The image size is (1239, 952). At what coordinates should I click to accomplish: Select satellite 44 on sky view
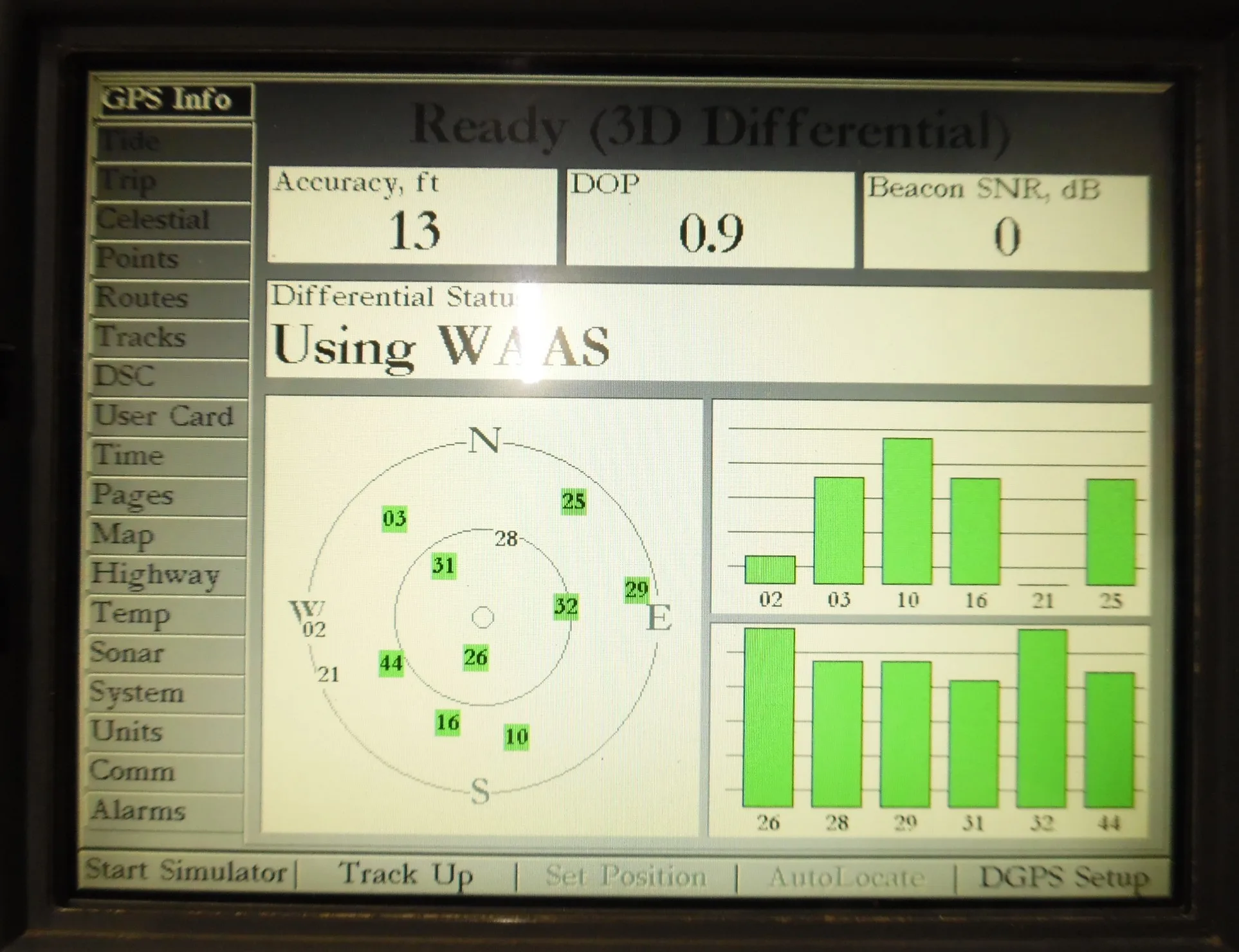coord(391,663)
